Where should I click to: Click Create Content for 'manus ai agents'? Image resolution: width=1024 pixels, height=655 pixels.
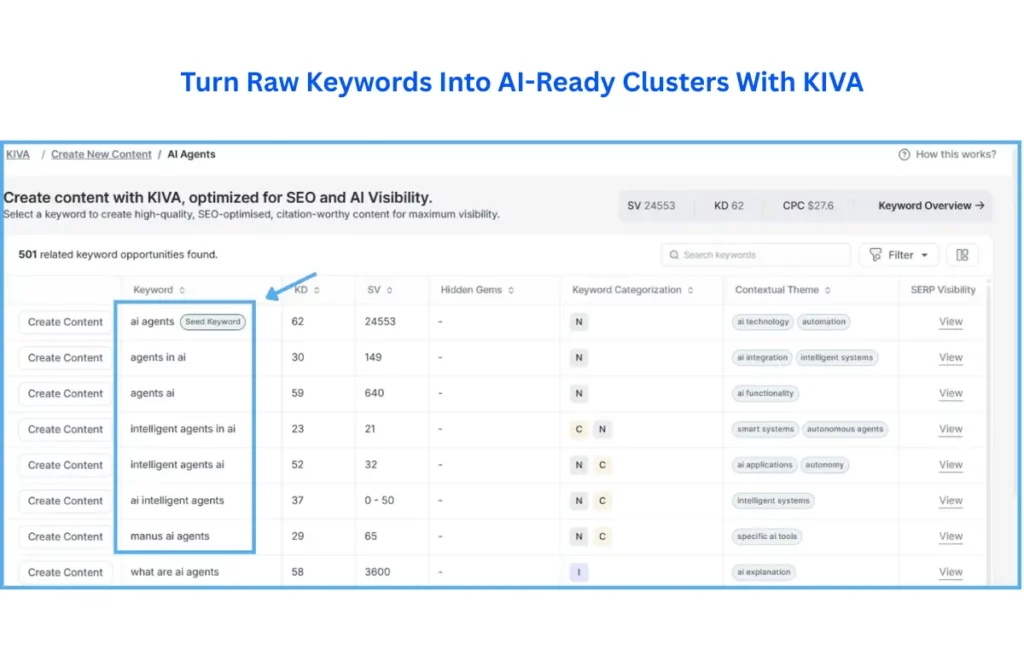tap(64, 536)
